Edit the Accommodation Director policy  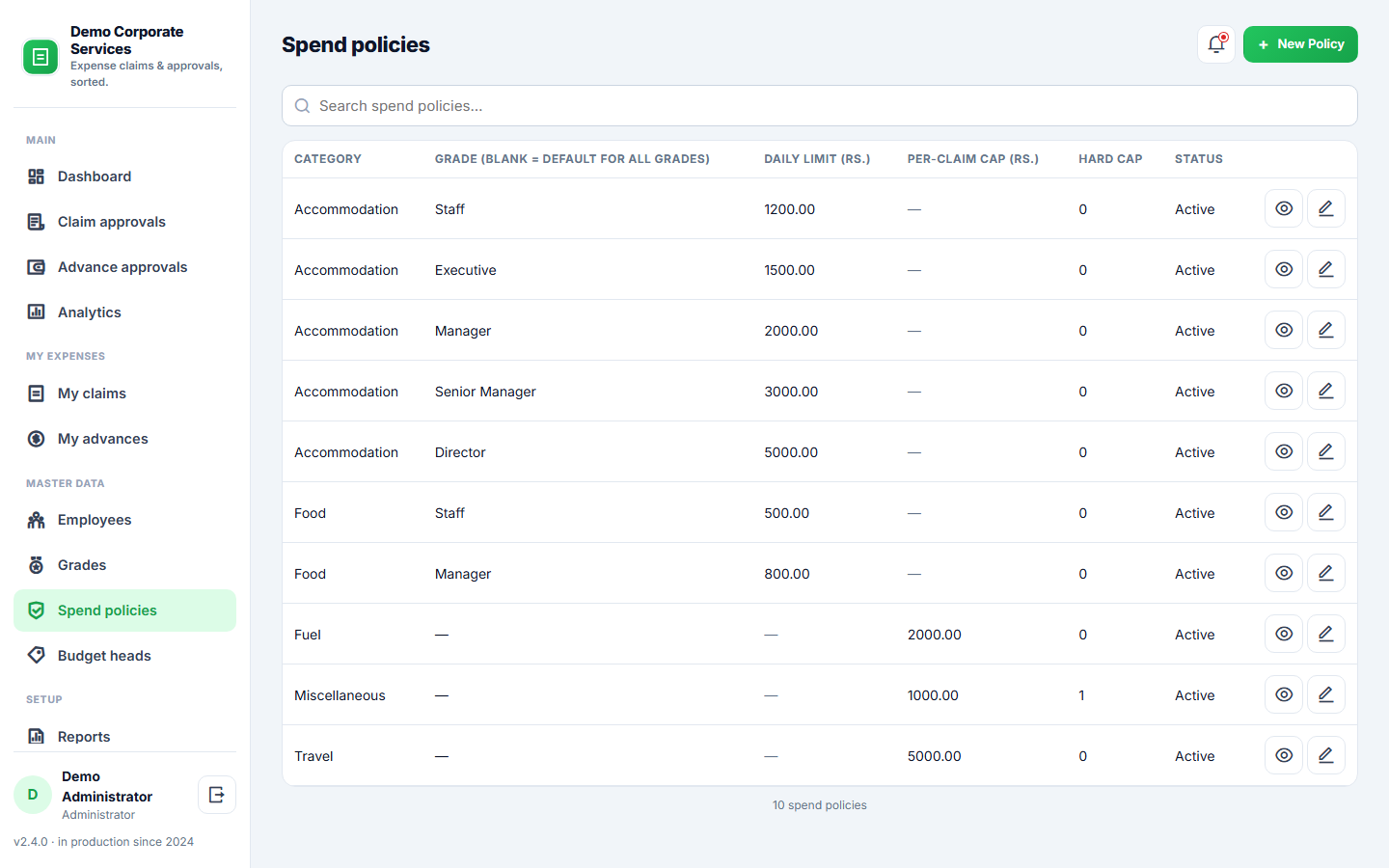[x=1326, y=451]
